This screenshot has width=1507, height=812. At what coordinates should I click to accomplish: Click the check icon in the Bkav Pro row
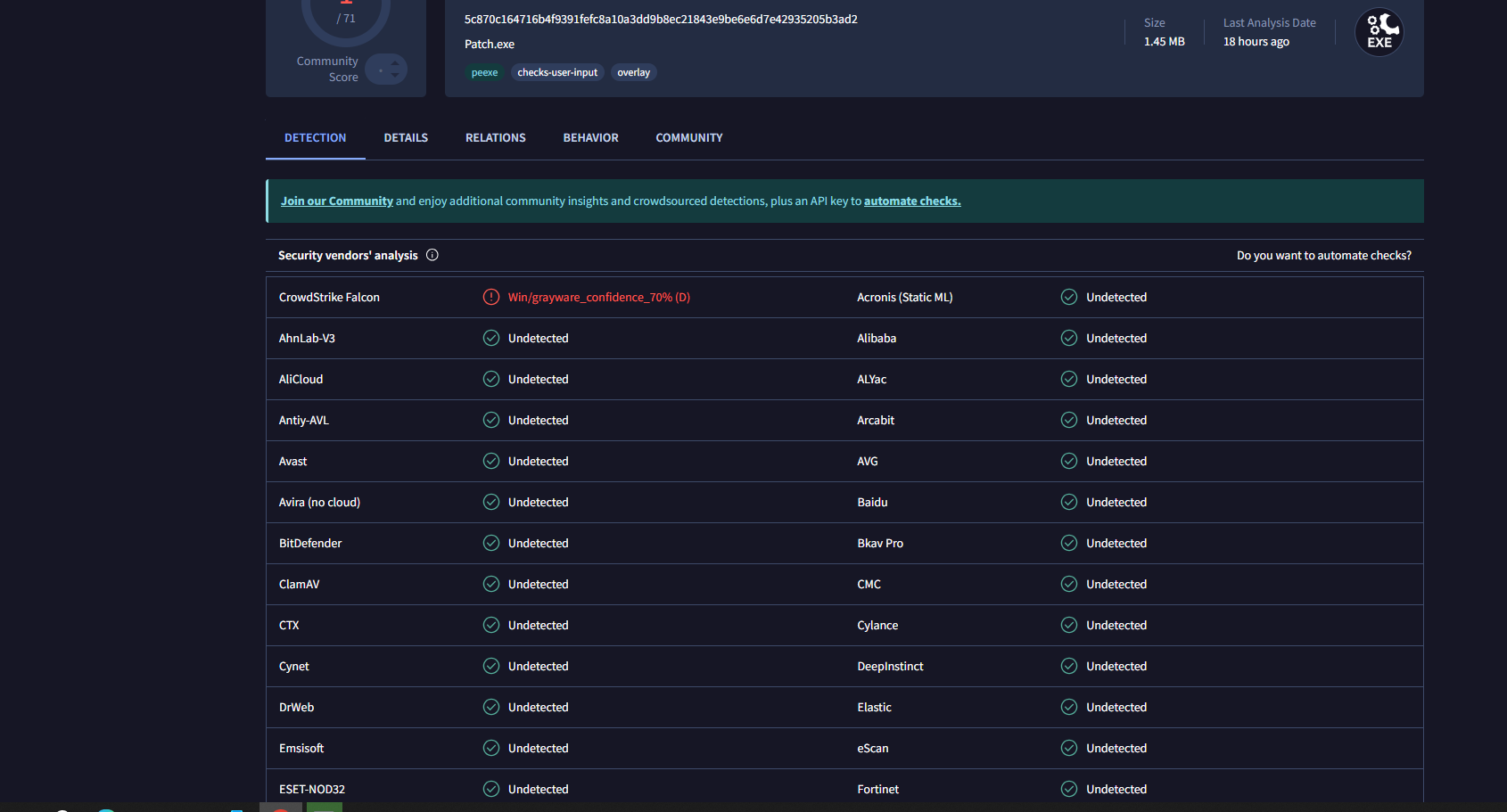1069,543
